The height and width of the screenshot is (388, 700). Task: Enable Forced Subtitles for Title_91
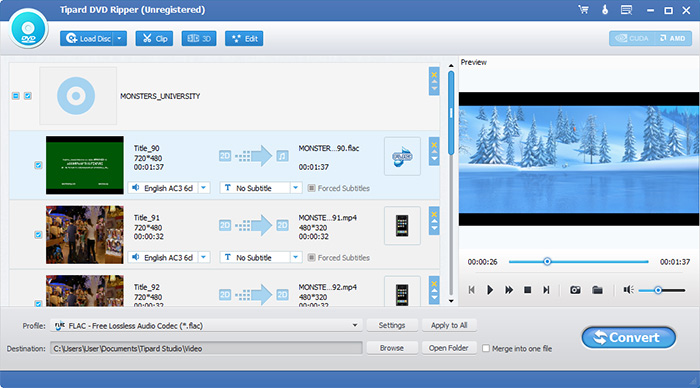point(312,258)
